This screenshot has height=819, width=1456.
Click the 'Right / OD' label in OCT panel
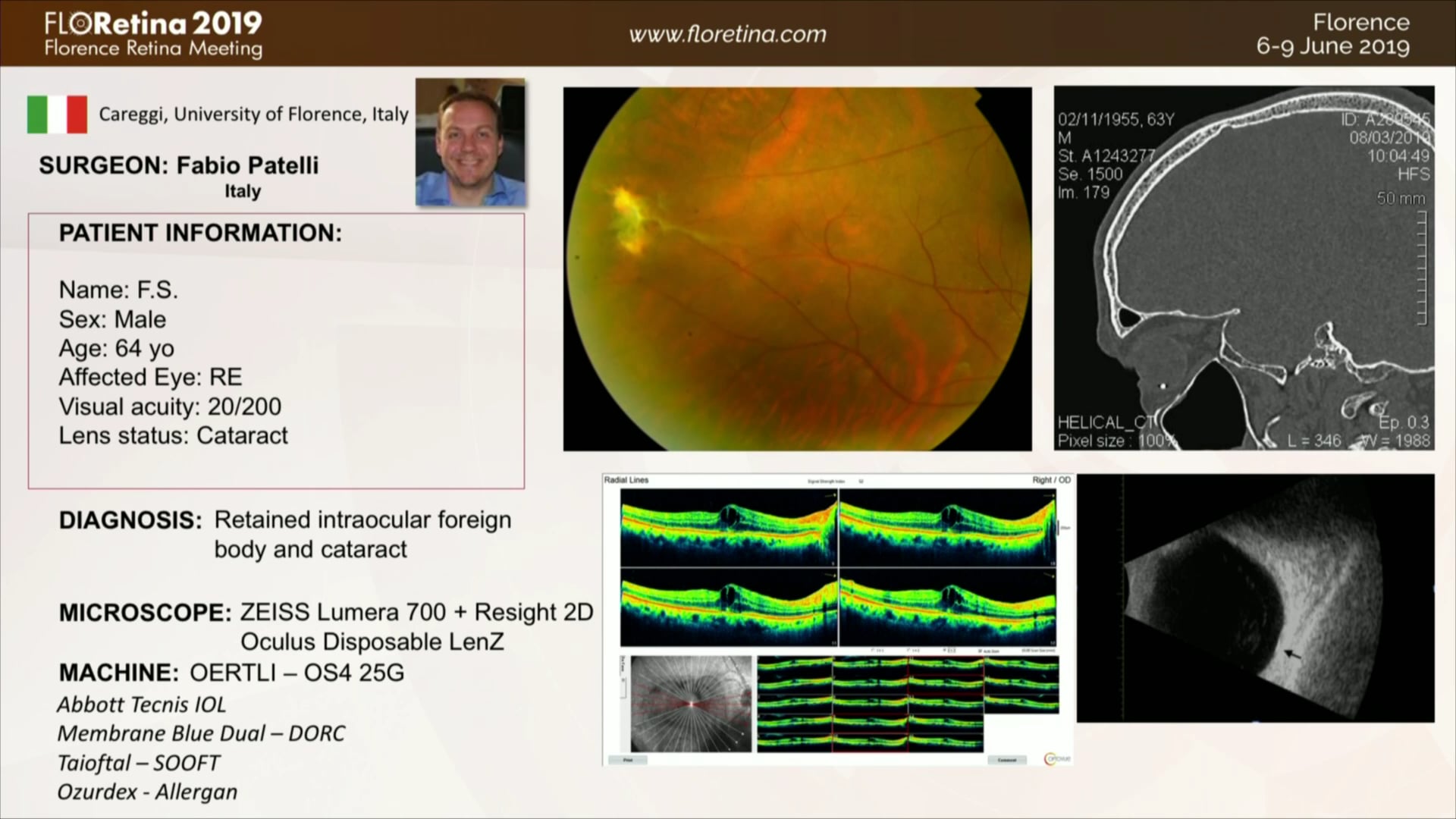[1051, 480]
